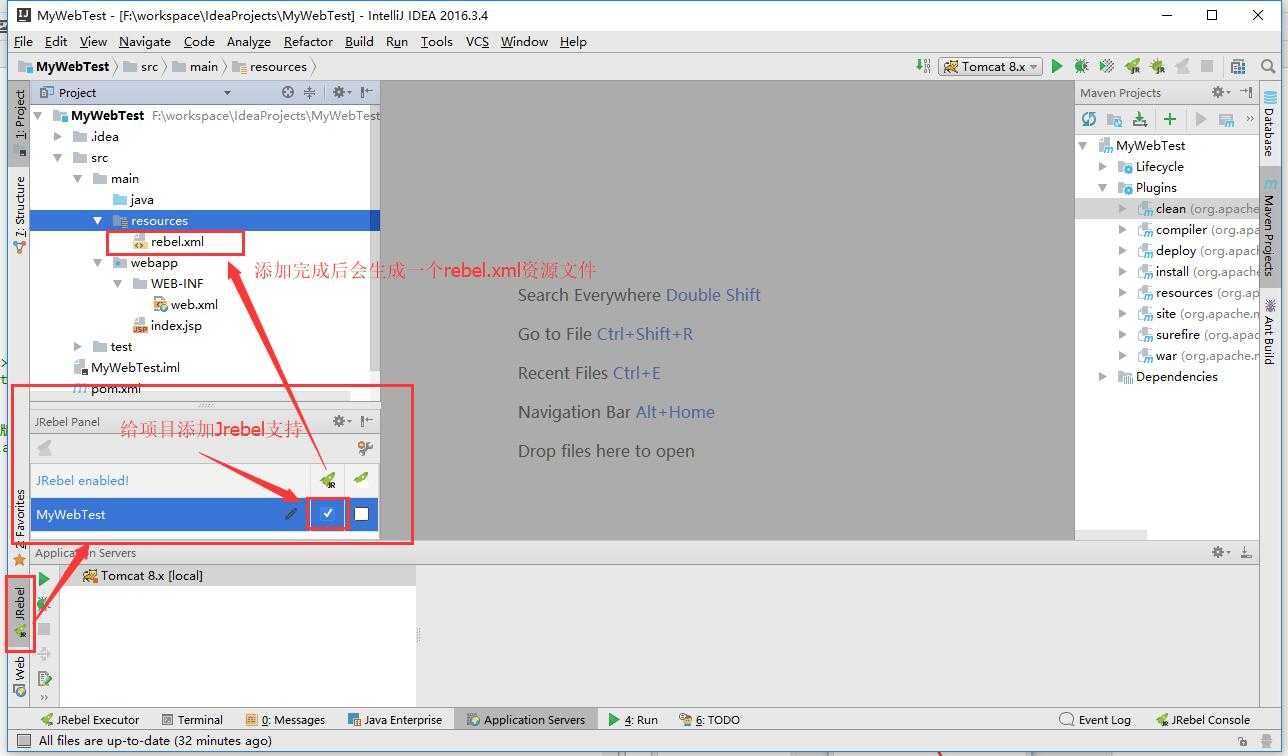Open Database side tool window

click(1269, 126)
